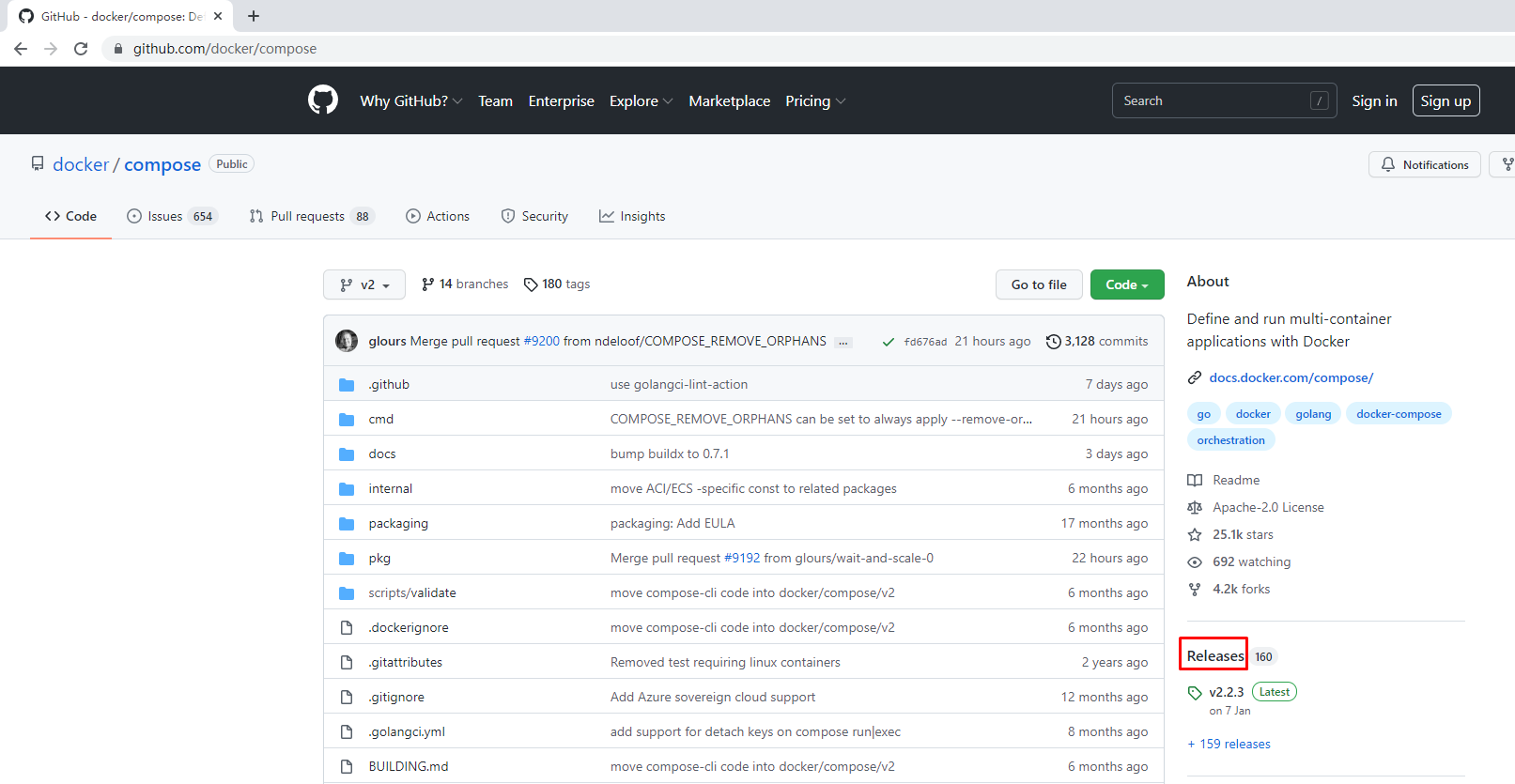Expand the commit message ellipsis button
The image size is (1515, 784).
(x=843, y=342)
